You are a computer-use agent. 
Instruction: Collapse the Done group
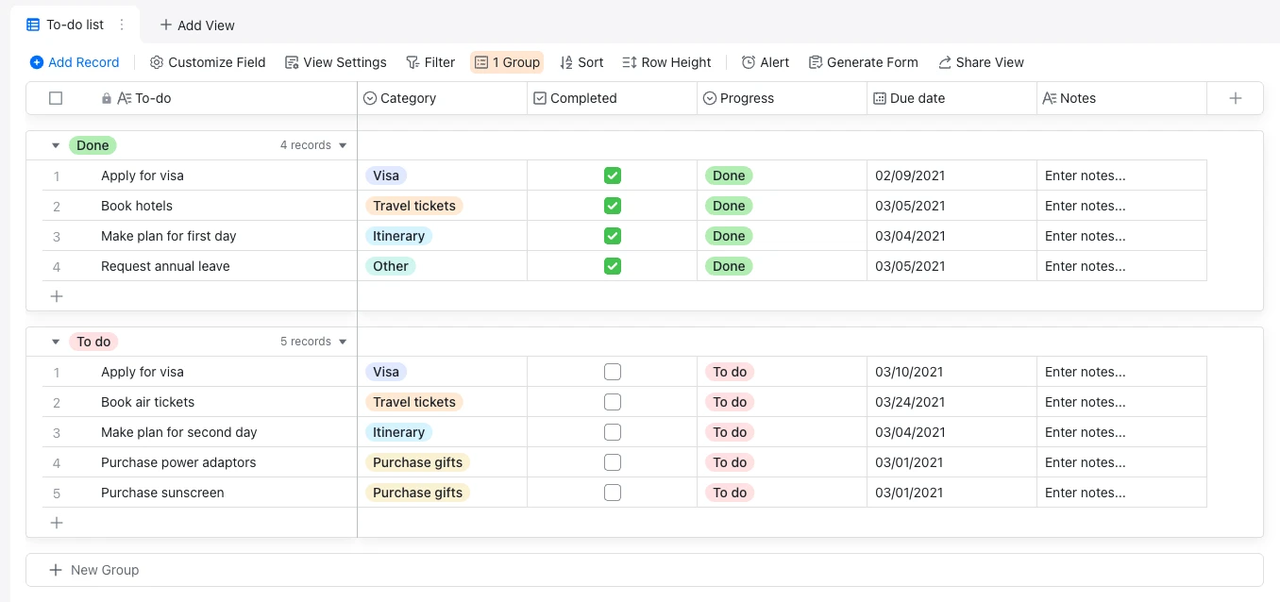pyautogui.click(x=55, y=145)
